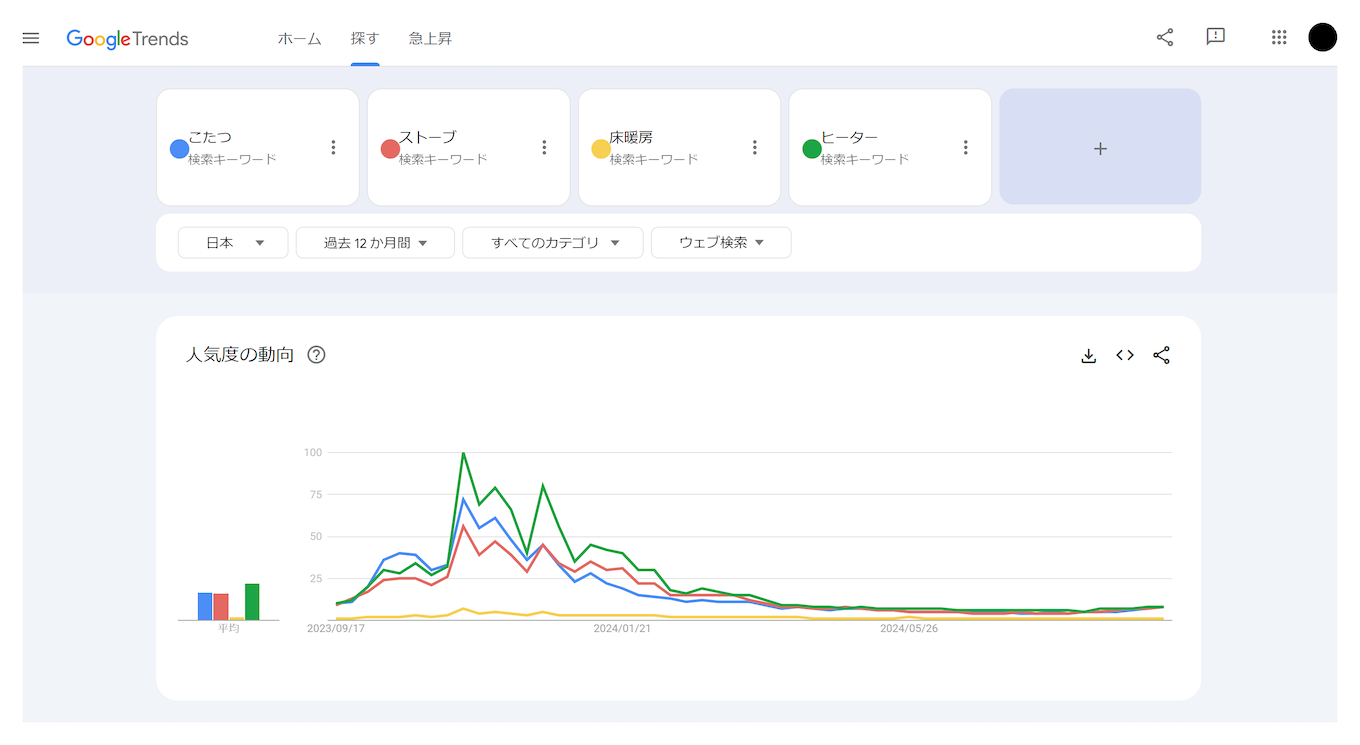Image resolution: width=1360 pixels, height=745 pixels.
Task: Open the hamburger main menu
Action: [x=31, y=38]
